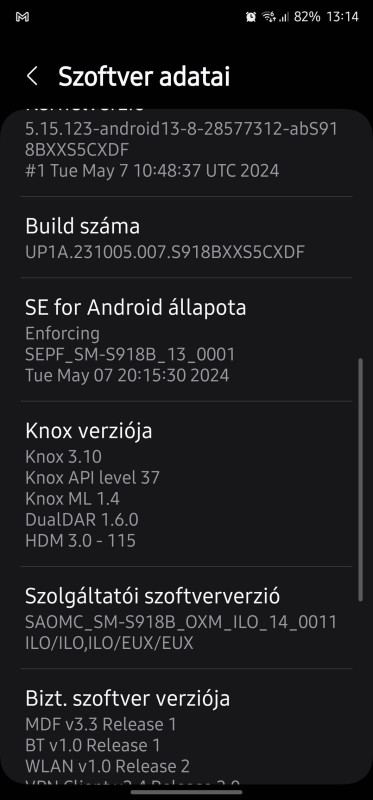Click the vertical scrollbar on the right edge

point(361,480)
